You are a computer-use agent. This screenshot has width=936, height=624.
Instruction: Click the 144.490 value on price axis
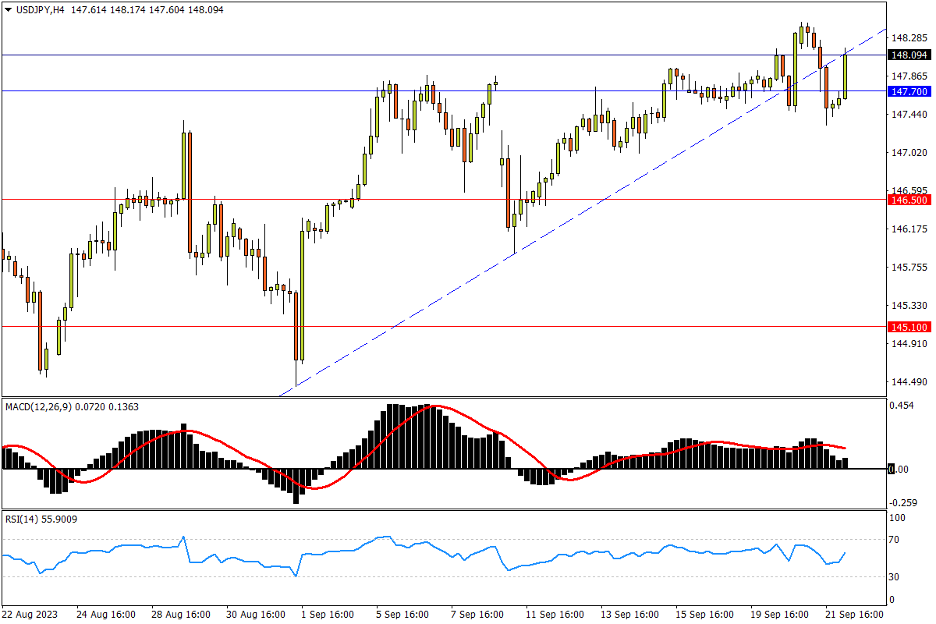pyautogui.click(x=910, y=382)
